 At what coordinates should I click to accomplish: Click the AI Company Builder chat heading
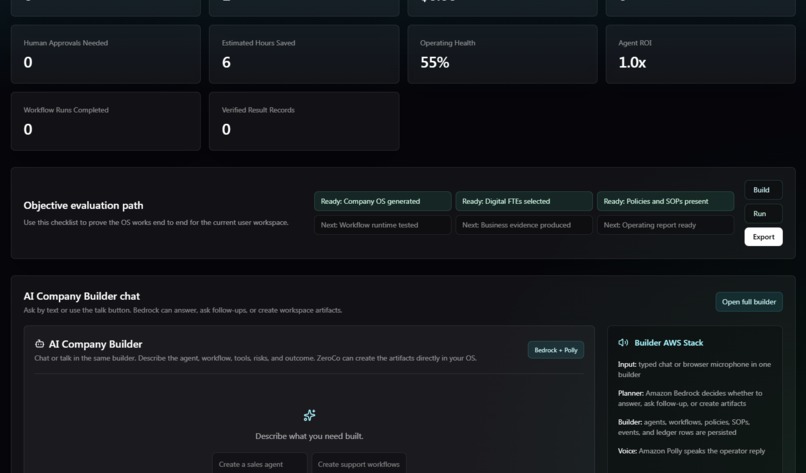coord(81,296)
